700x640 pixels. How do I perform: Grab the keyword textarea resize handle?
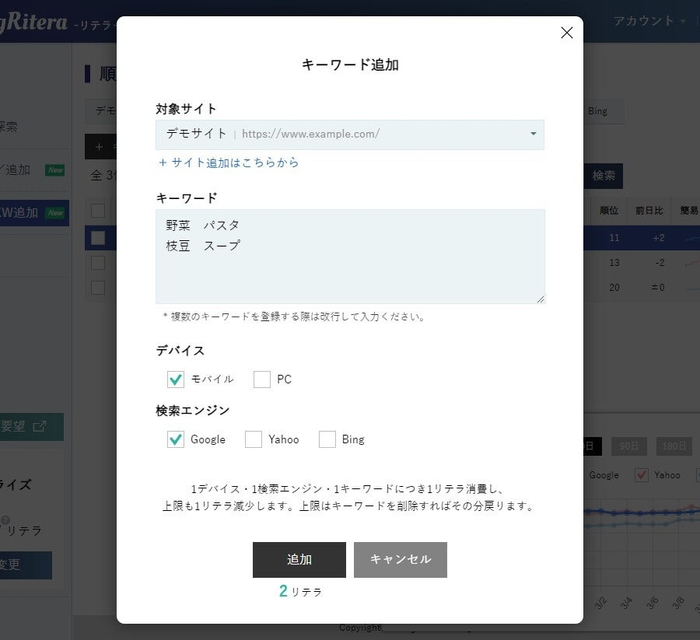pos(540,298)
